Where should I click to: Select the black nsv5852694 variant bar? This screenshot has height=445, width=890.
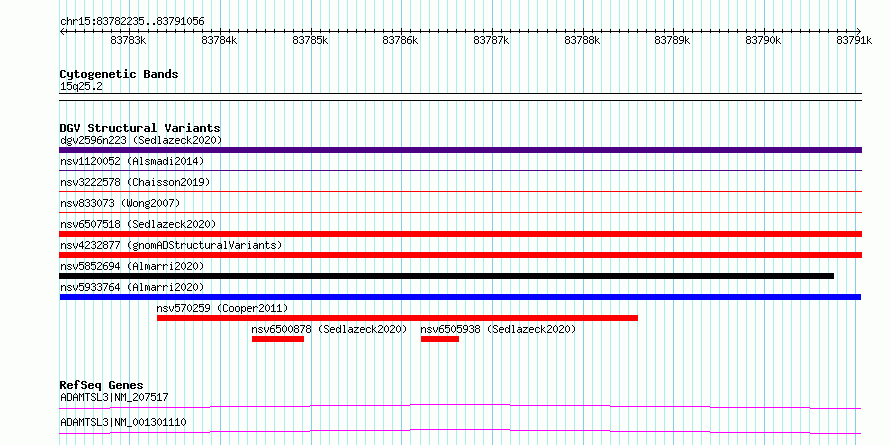point(447,276)
